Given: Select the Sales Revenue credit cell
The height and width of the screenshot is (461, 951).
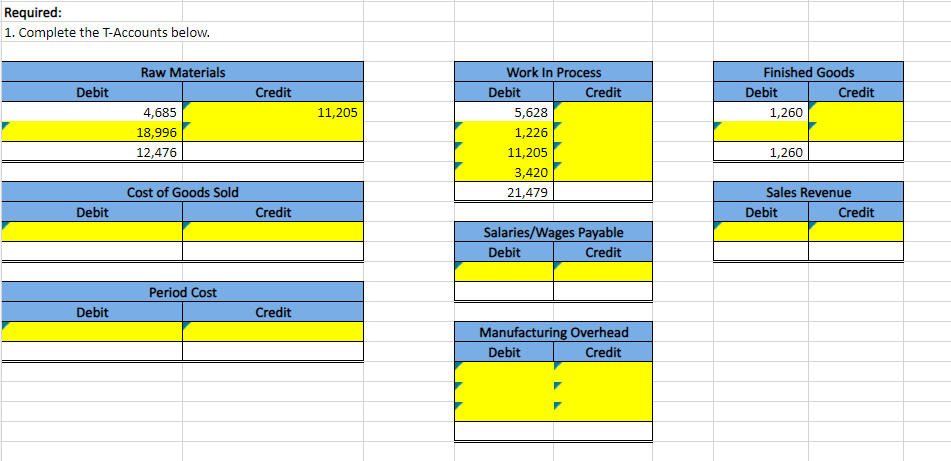Looking at the screenshot, I should (856, 231).
